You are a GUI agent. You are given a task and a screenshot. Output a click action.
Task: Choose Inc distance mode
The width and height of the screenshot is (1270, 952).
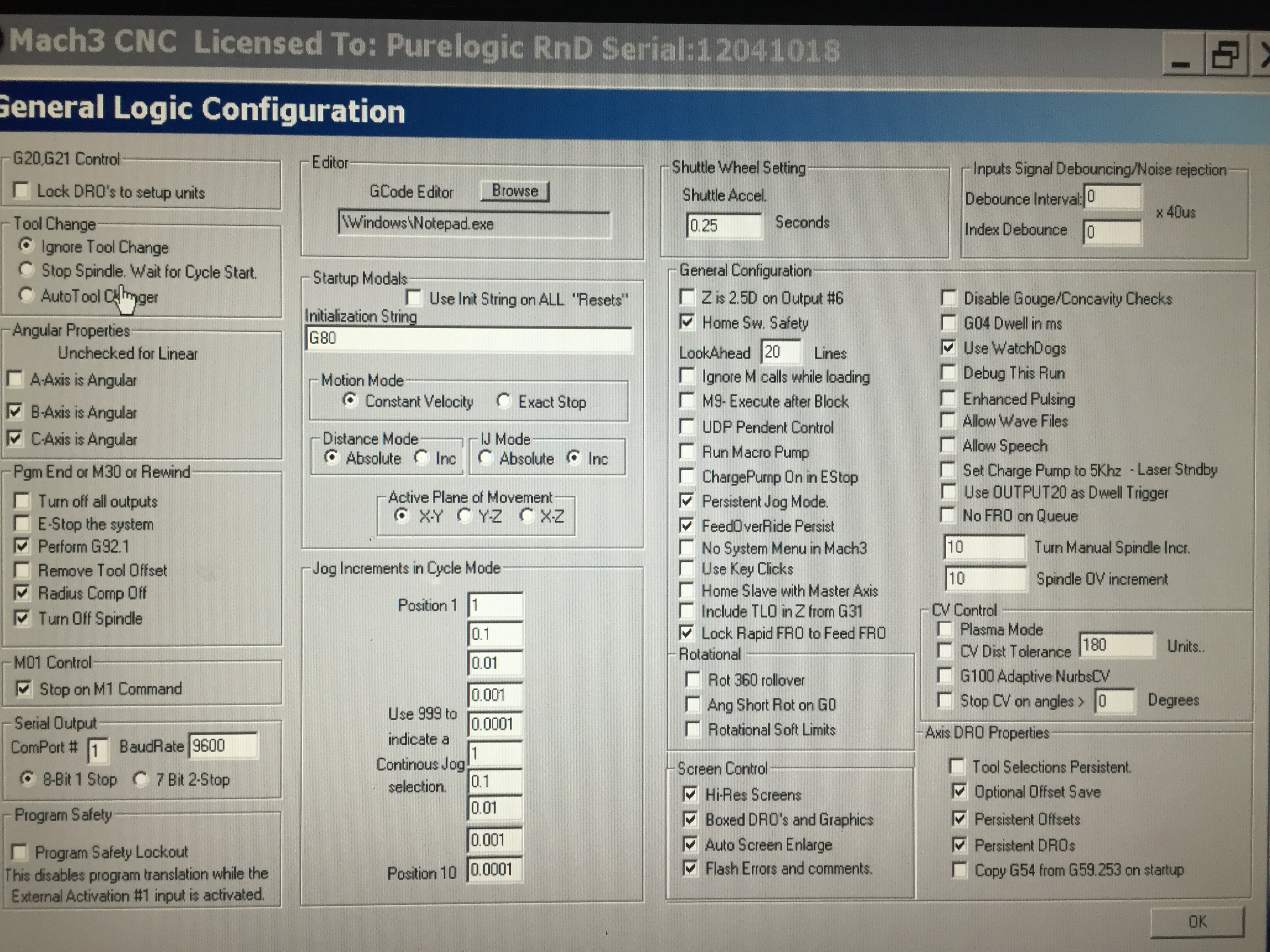pyautogui.click(x=422, y=457)
